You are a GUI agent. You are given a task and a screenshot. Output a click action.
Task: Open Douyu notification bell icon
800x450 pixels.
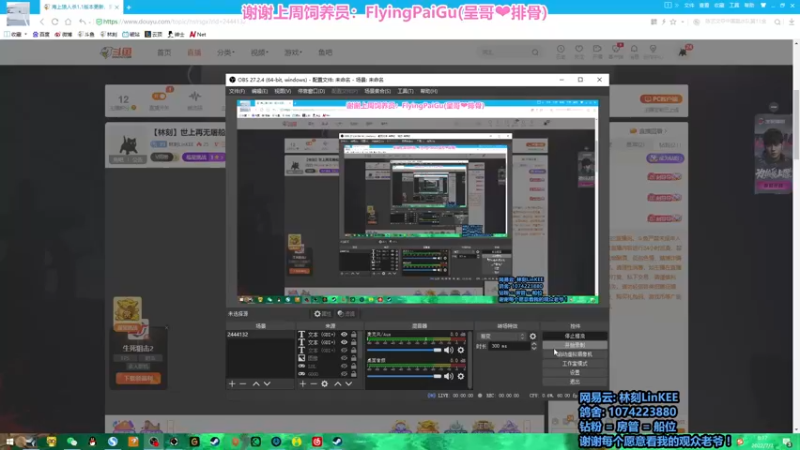click(x=634, y=51)
